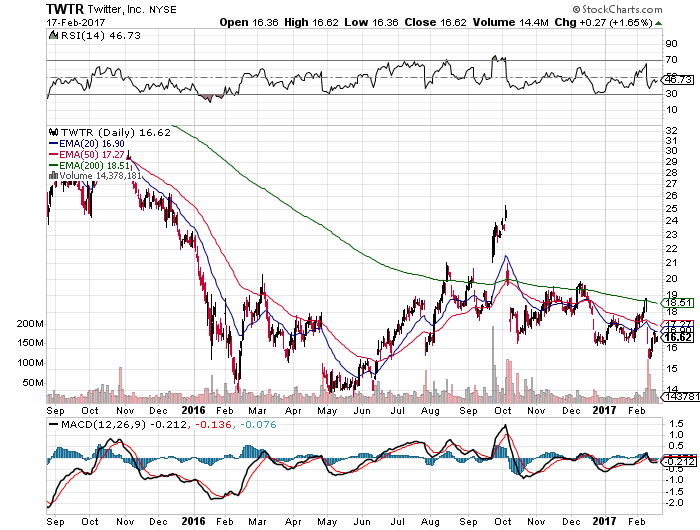Click the Chg +0.27 (+1.65%) value

click(x=604, y=22)
